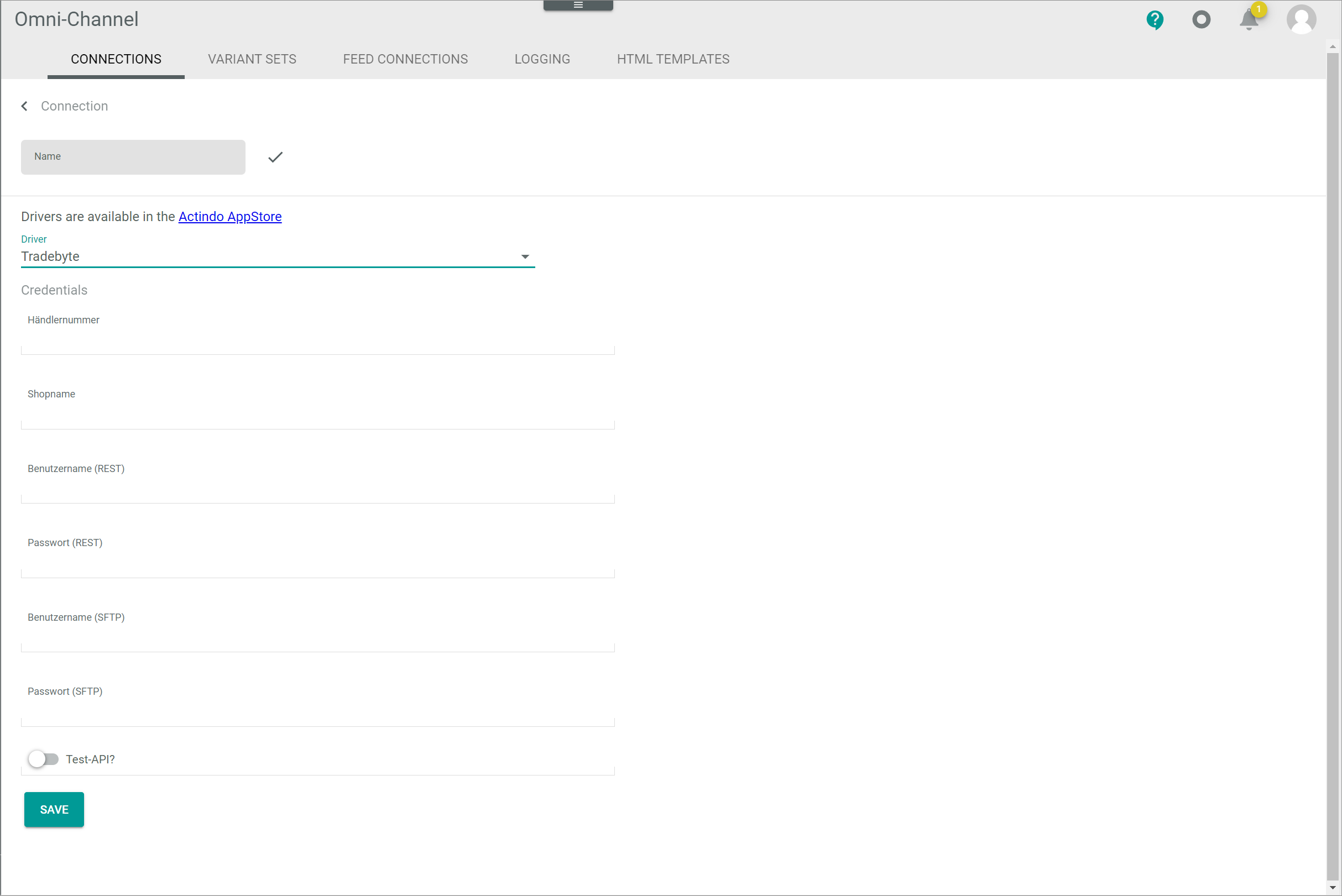
Task: Click the scrollbar up arrow
Action: [1333, 46]
